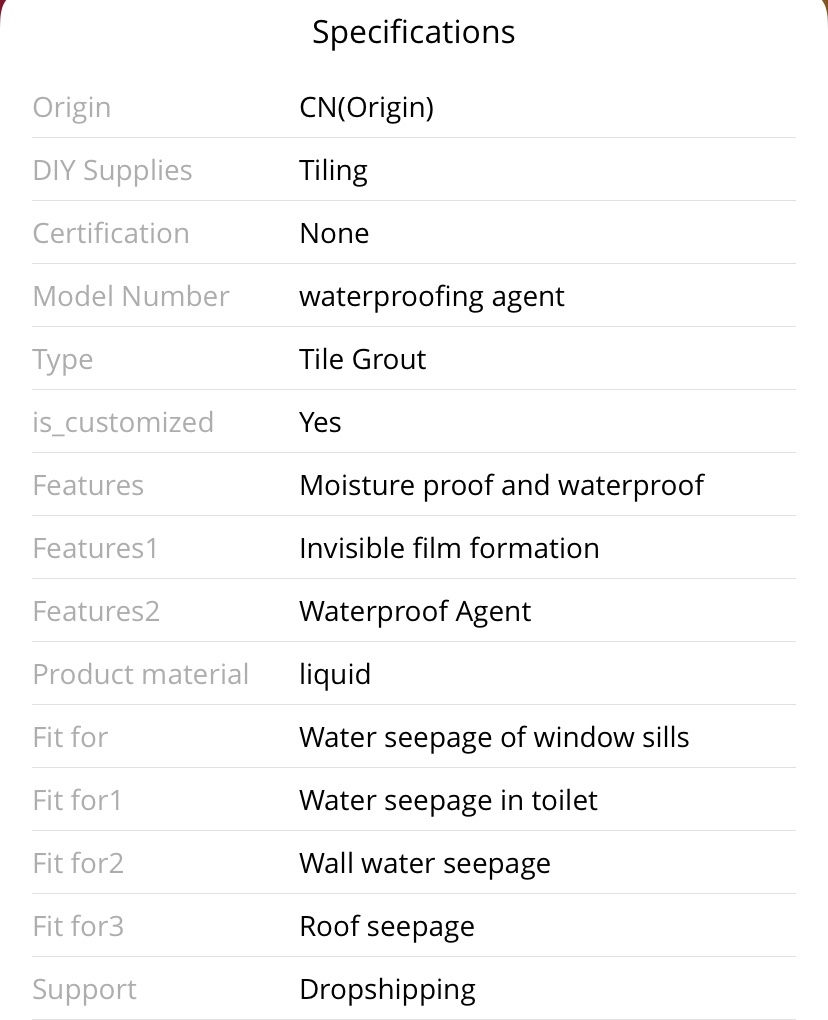Tap the Specifications heading
This screenshot has width=828, height=1020.
coord(414,33)
